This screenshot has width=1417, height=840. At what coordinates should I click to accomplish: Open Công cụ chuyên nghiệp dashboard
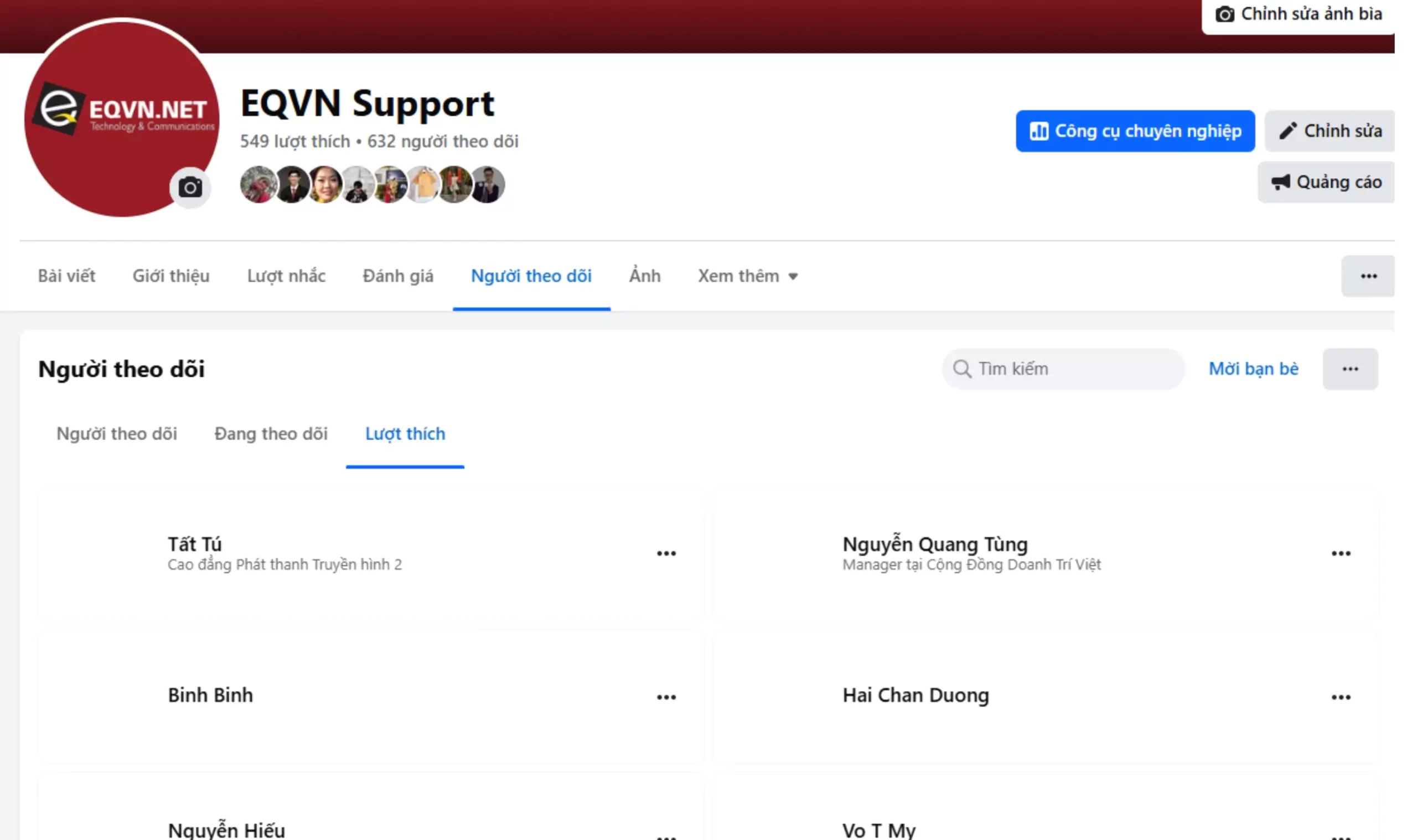click(x=1135, y=131)
